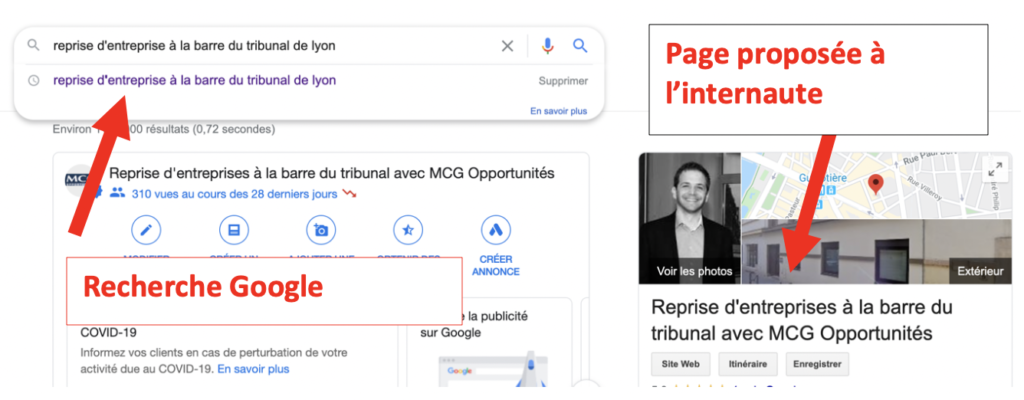Viewport: 1024px width, 400px height.
Task: Submit query using the blue magnifier icon
Action: 580,46
